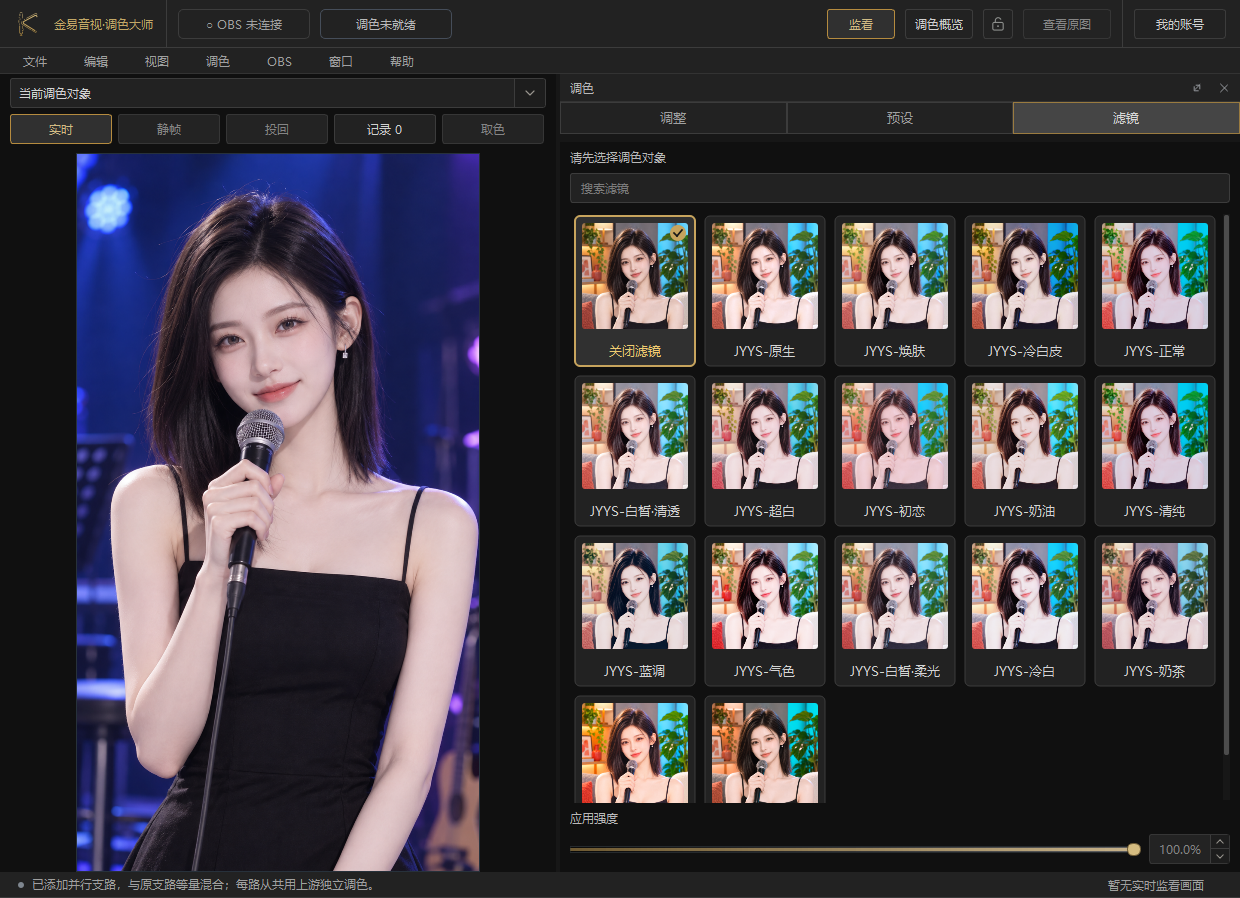Image resolution: width=1240 pixels, height=898 pixels.
Task: Click the 投回 button
Action: pyautogui.click(x=277, y=129)
